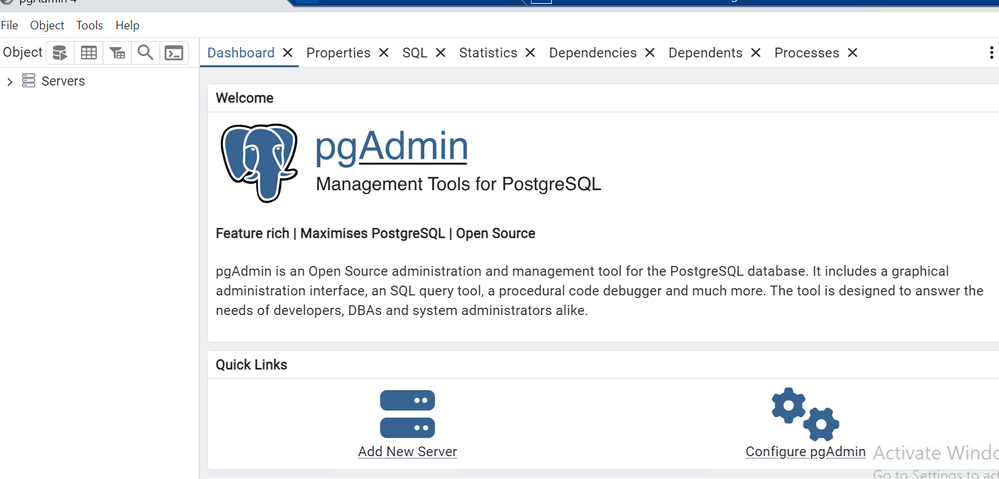The image size is (999, 479).
Task: Close the Statistics tab
Action: (x=530, y=53)
